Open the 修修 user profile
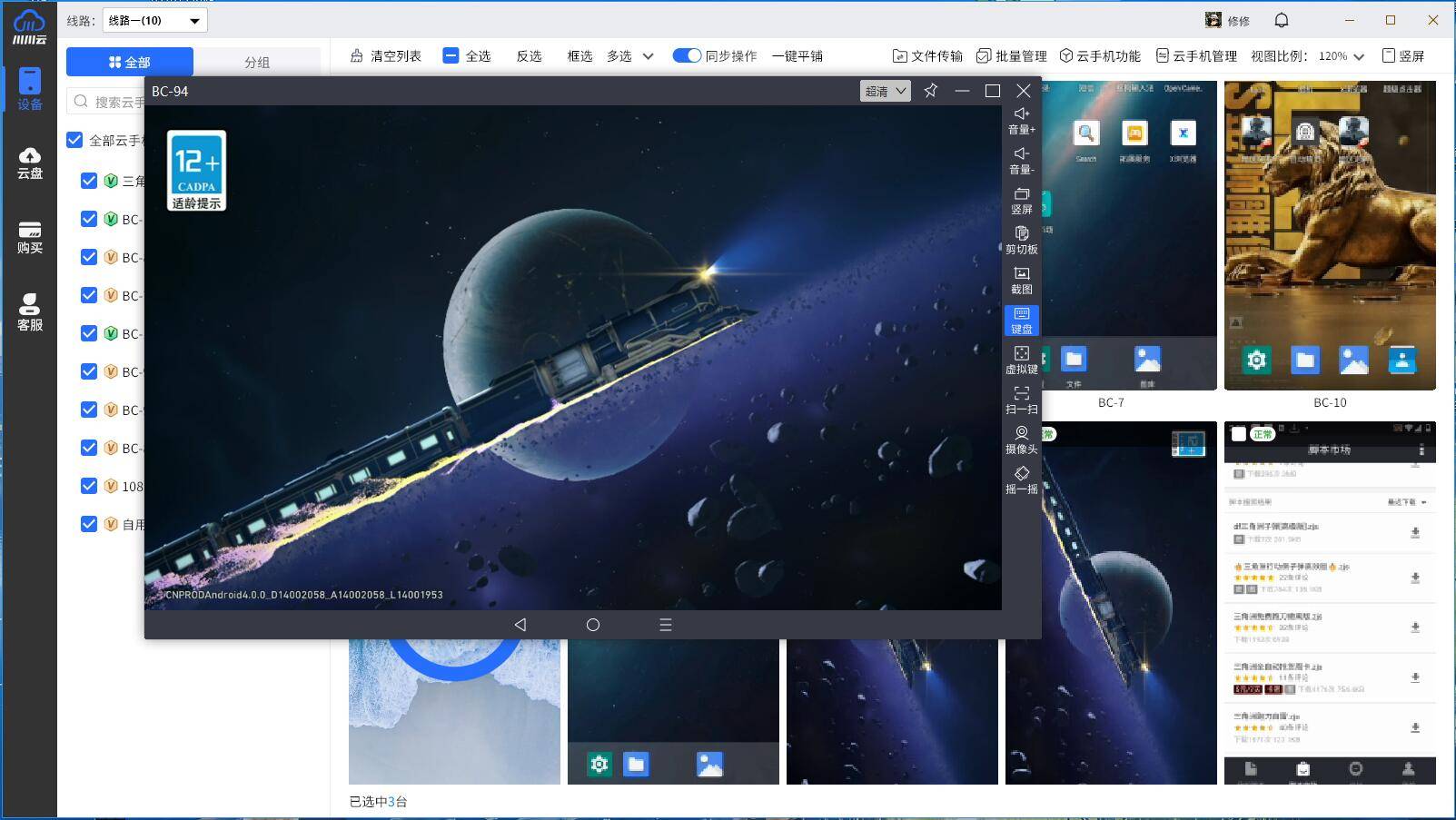Screen dimensions: 1456x820 coord(1227,20)
